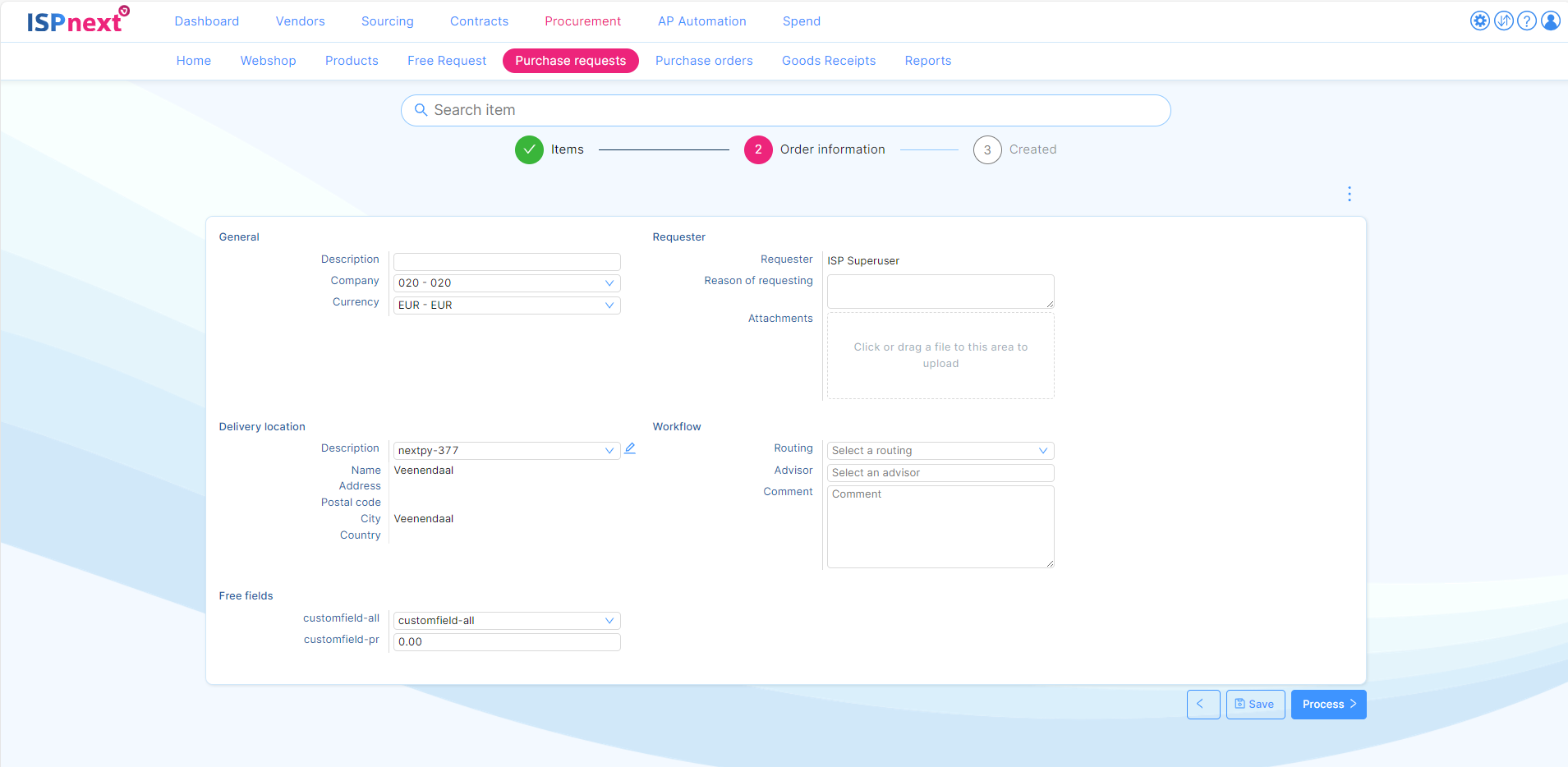
Task: Click the Process button
Action: point(1328,705)
